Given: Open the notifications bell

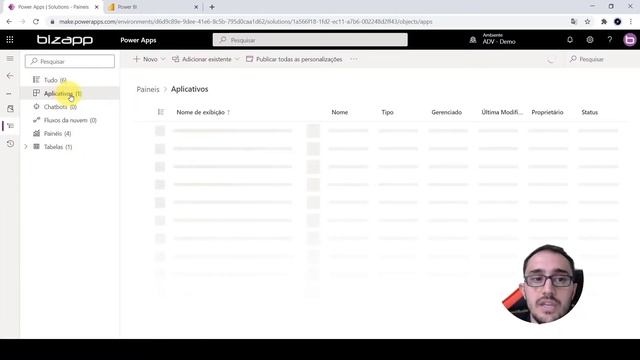Looking at the screenshot, I should tap(570, 40).
